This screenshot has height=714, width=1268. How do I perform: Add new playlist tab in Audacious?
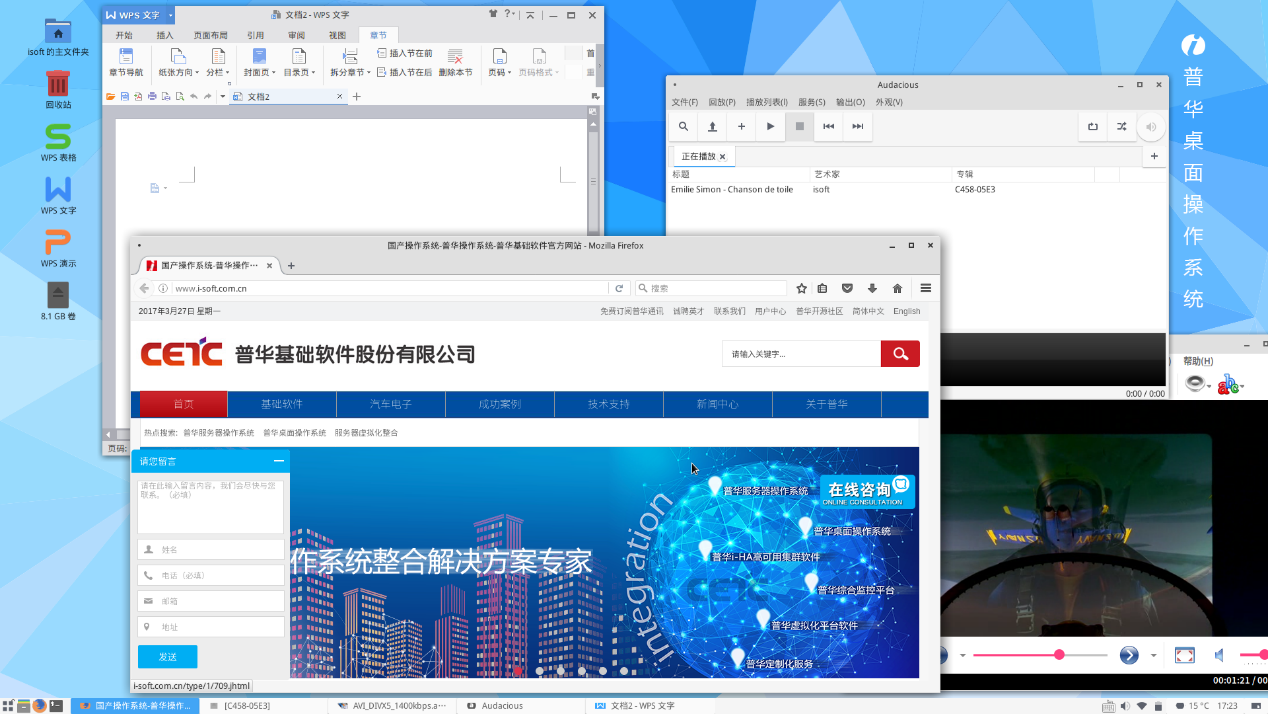coord(1154,157)
